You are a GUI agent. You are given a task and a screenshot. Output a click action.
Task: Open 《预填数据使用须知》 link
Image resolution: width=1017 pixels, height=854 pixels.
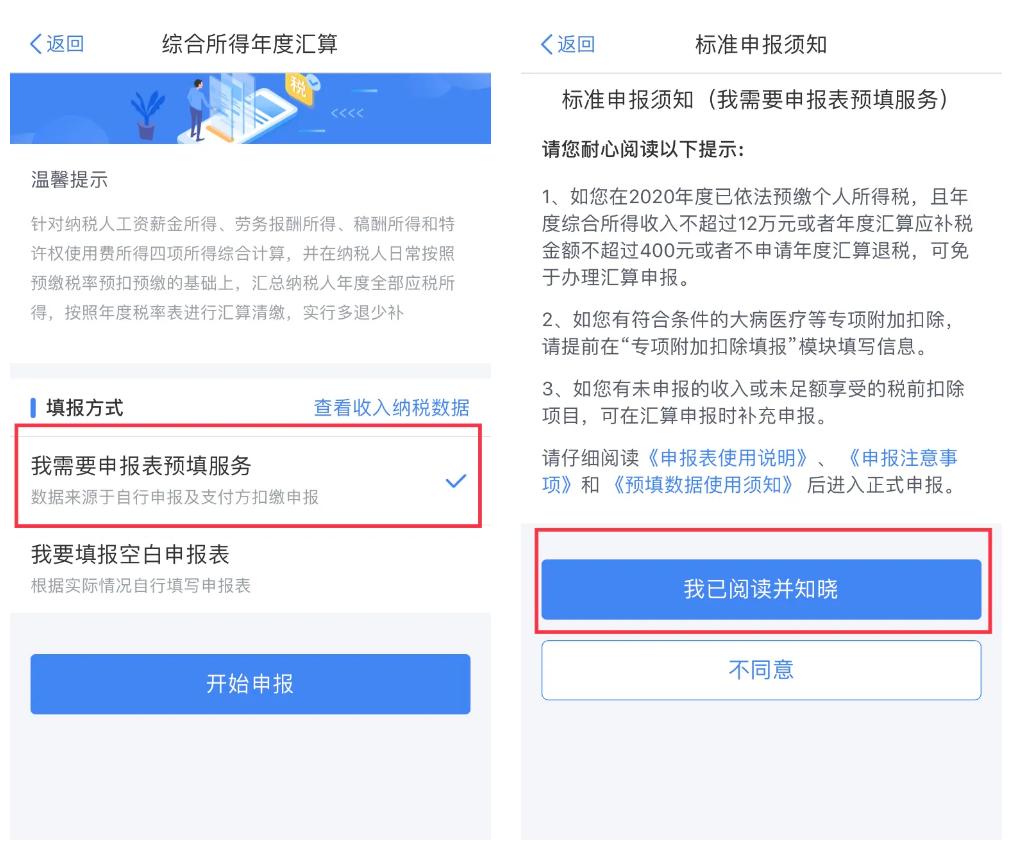[703, 485]
